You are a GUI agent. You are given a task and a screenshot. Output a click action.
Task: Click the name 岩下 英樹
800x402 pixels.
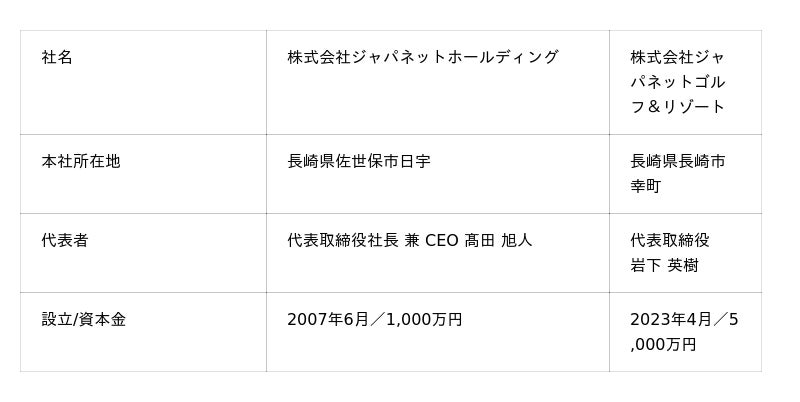tap(664, 266)
